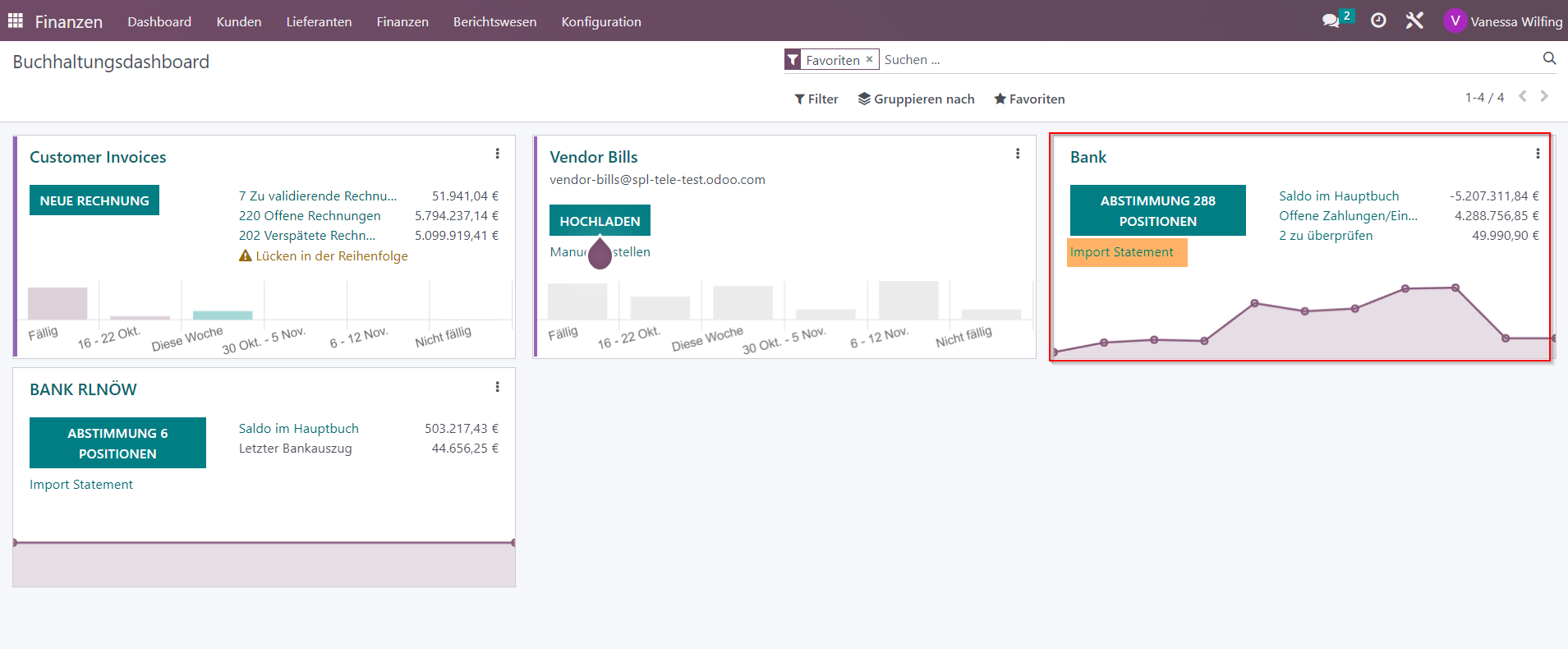Screen dimensions: 1568x649
Task: Click the 6 - 12 Nov. bar in Vendor Bills chart
Action: tap(908, 300)
